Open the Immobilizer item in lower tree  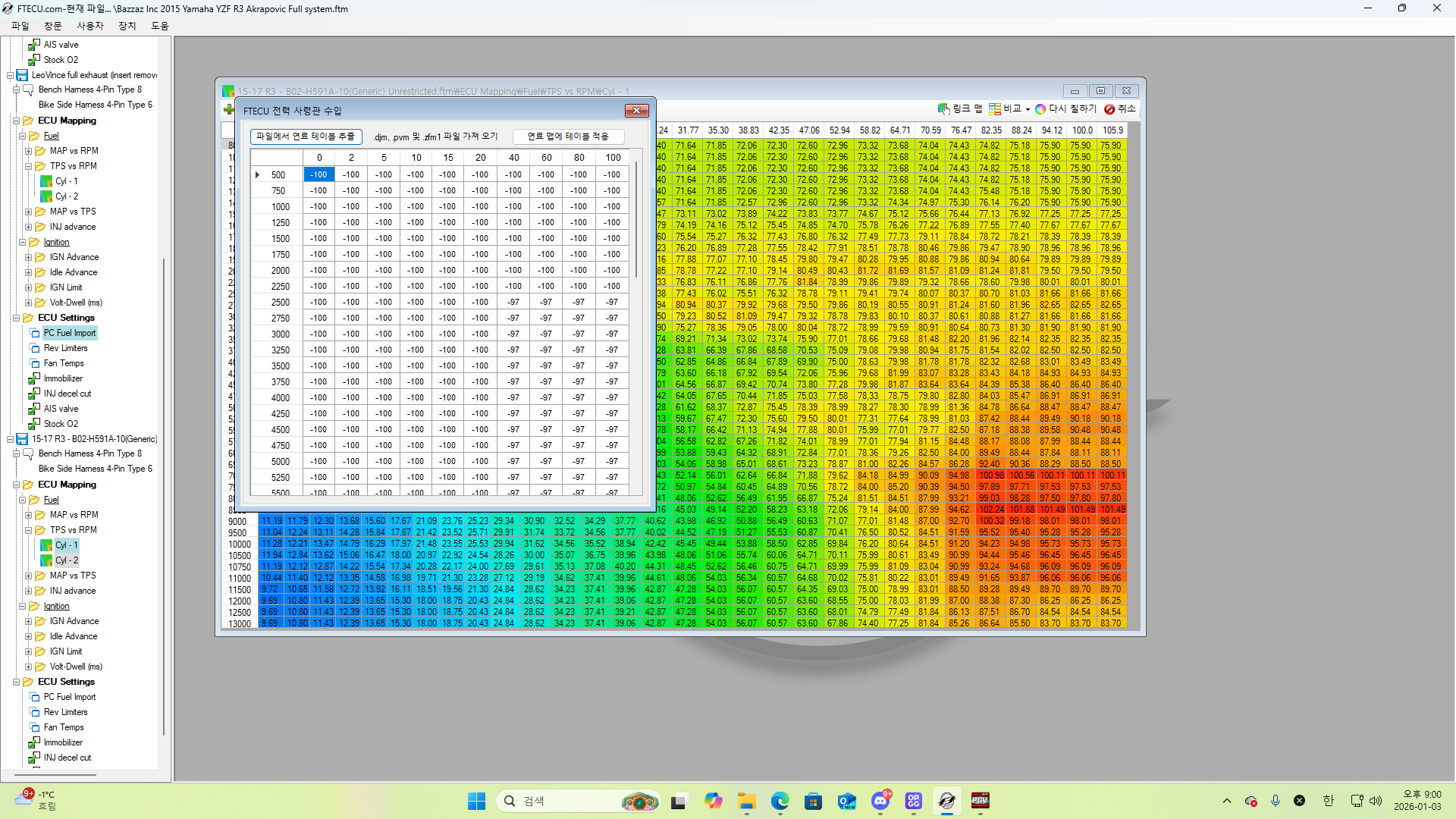[63, 742]
